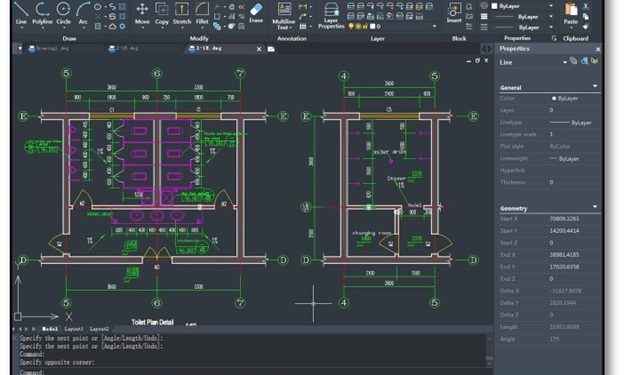Select the Arc tool

tap(83, 13)
